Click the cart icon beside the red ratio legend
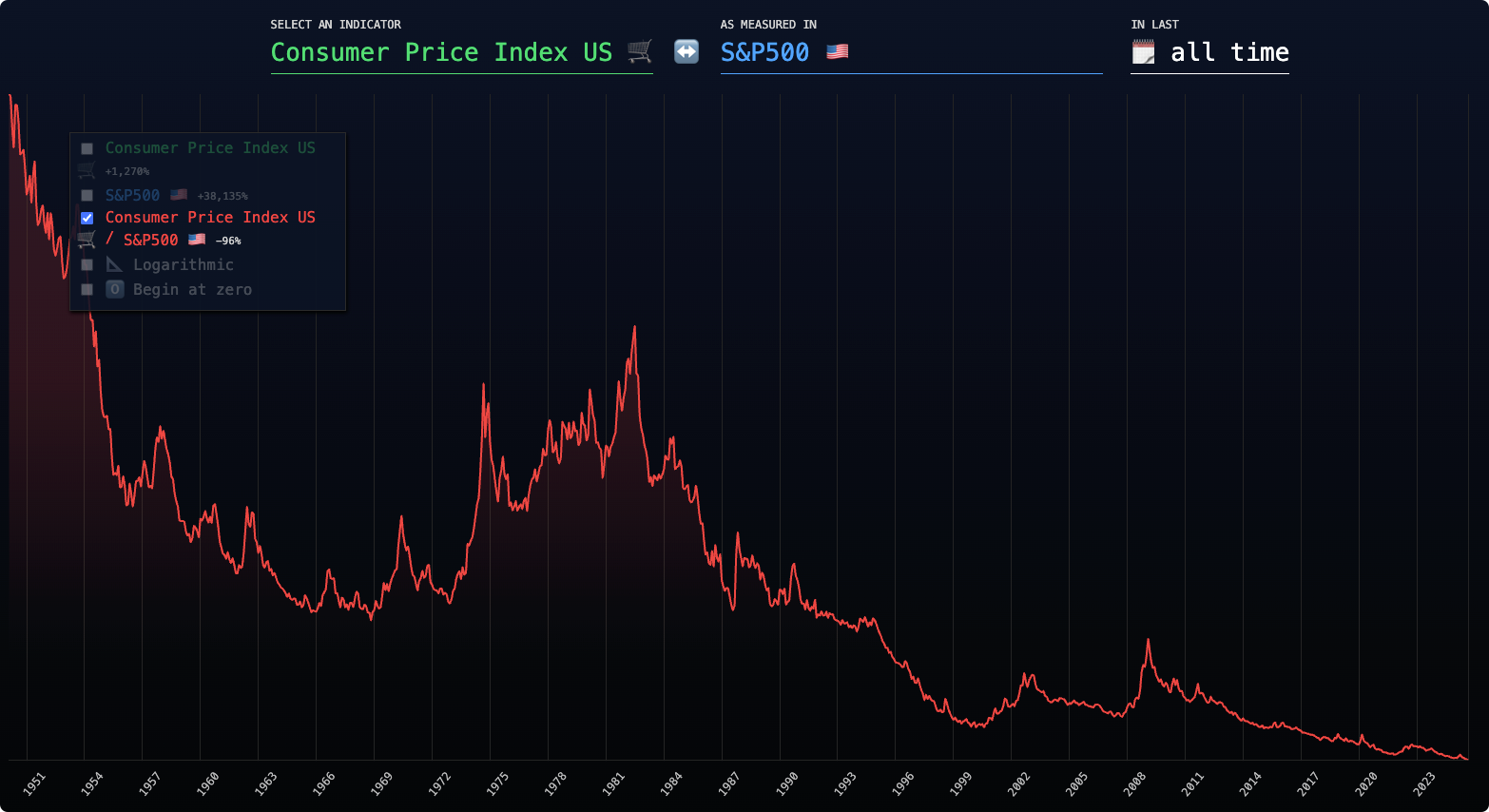 click(86, 240)
